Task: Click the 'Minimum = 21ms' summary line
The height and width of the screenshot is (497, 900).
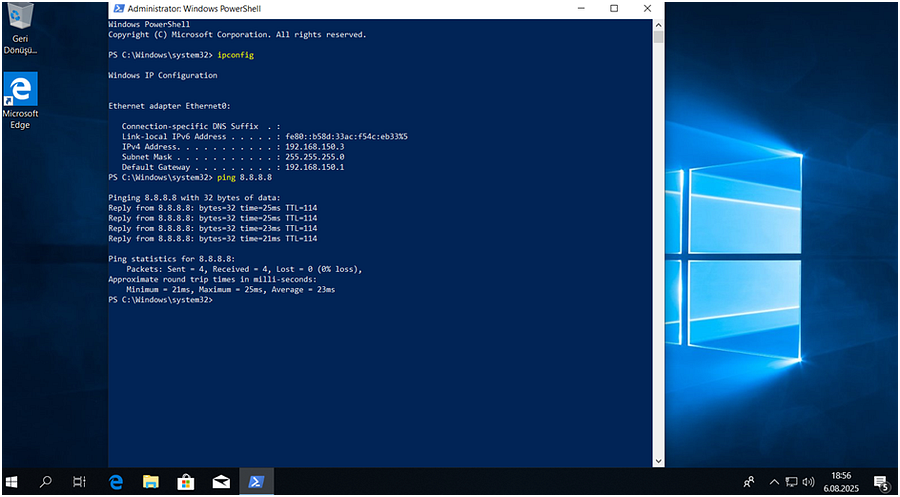Action: [x=231, y=290]
